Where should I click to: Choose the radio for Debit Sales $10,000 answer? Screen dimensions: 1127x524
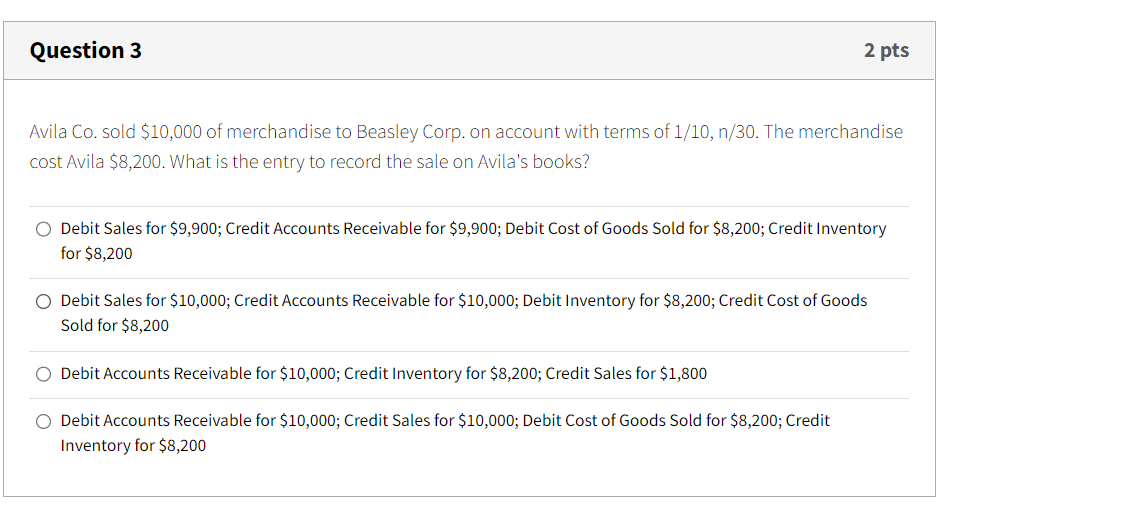pos(44,301)
